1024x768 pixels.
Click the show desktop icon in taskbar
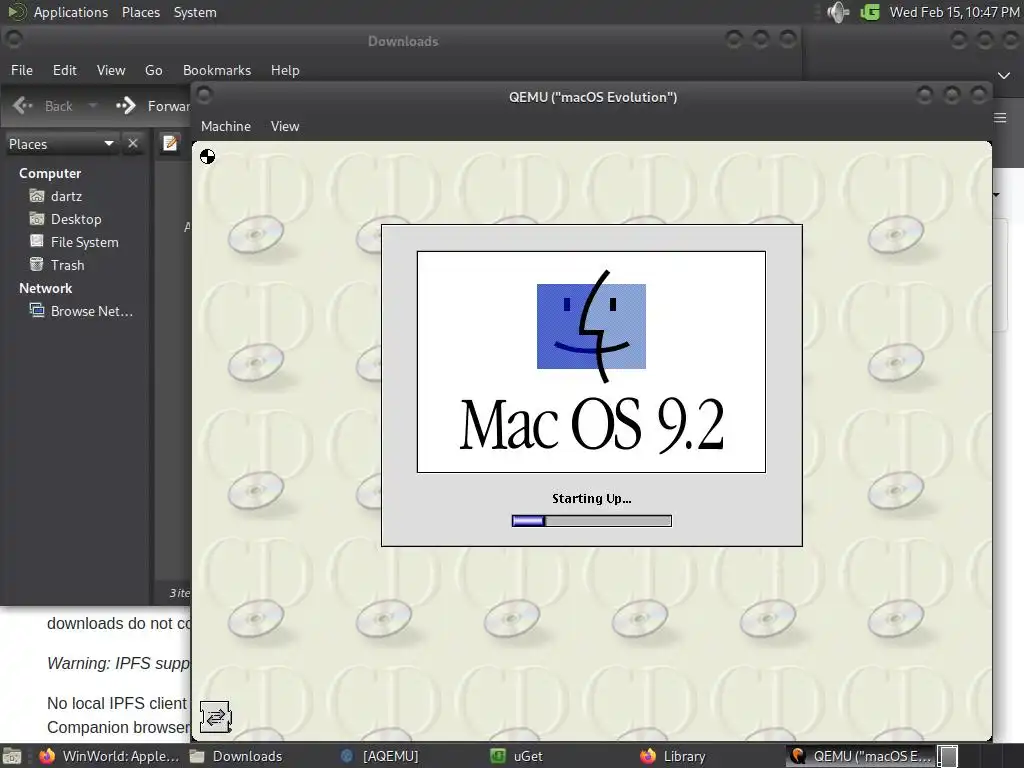tap(12, 756)
